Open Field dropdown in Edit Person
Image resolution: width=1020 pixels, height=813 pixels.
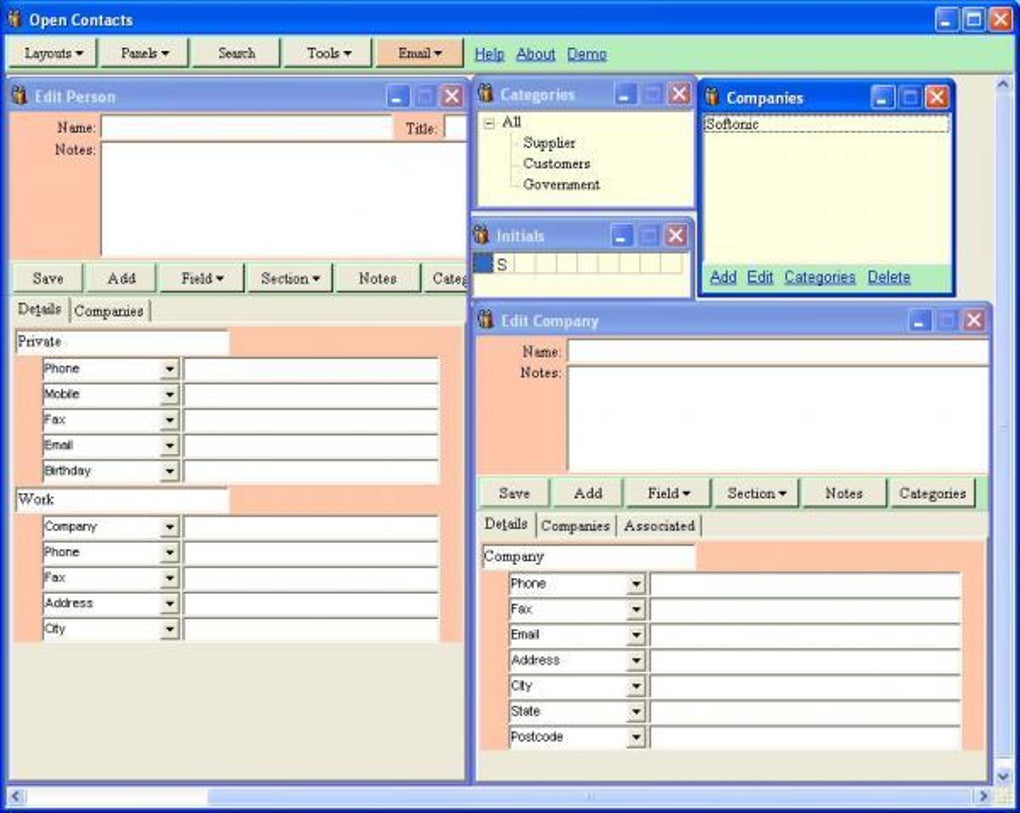coord(202,278)
